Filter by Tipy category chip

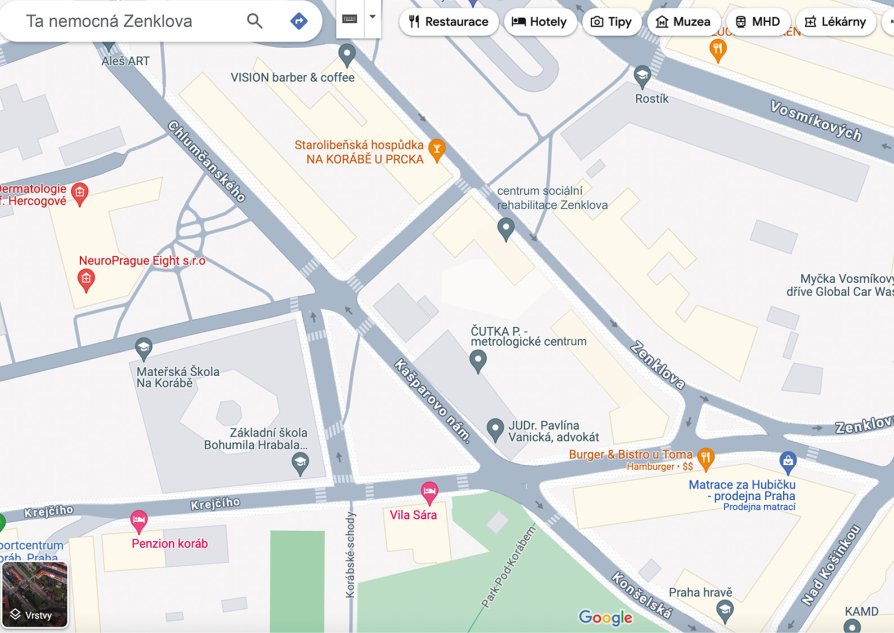click(611, 22)
